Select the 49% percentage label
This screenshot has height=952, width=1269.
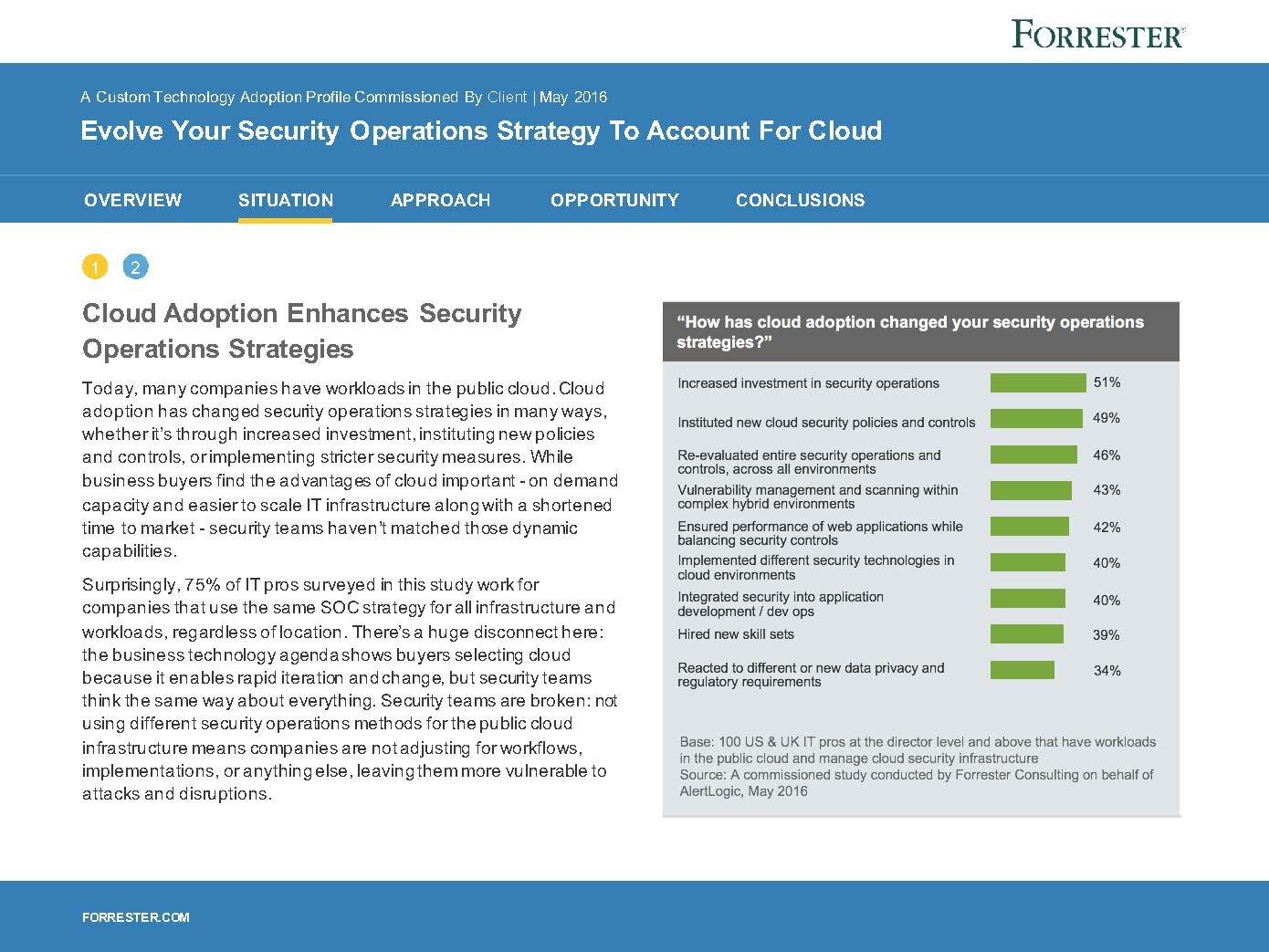(x=1106, y=419)
